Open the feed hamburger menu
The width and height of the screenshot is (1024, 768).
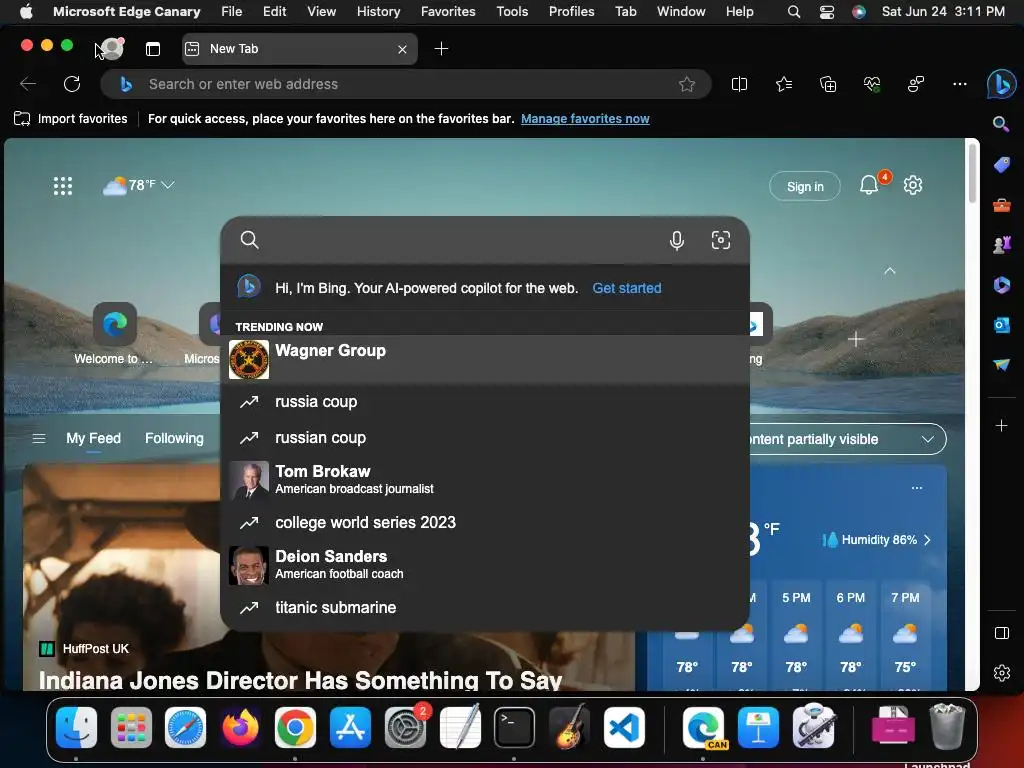[x=39, y=438]
